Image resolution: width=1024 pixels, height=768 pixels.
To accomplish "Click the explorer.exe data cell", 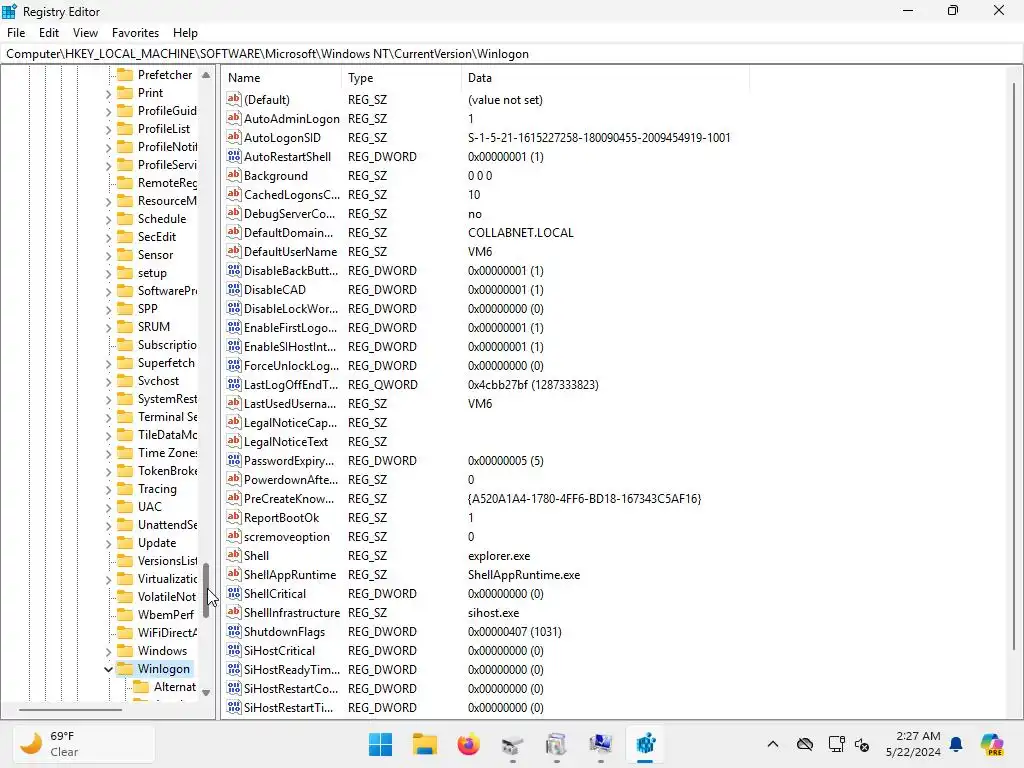I will (x=499, y=556).
